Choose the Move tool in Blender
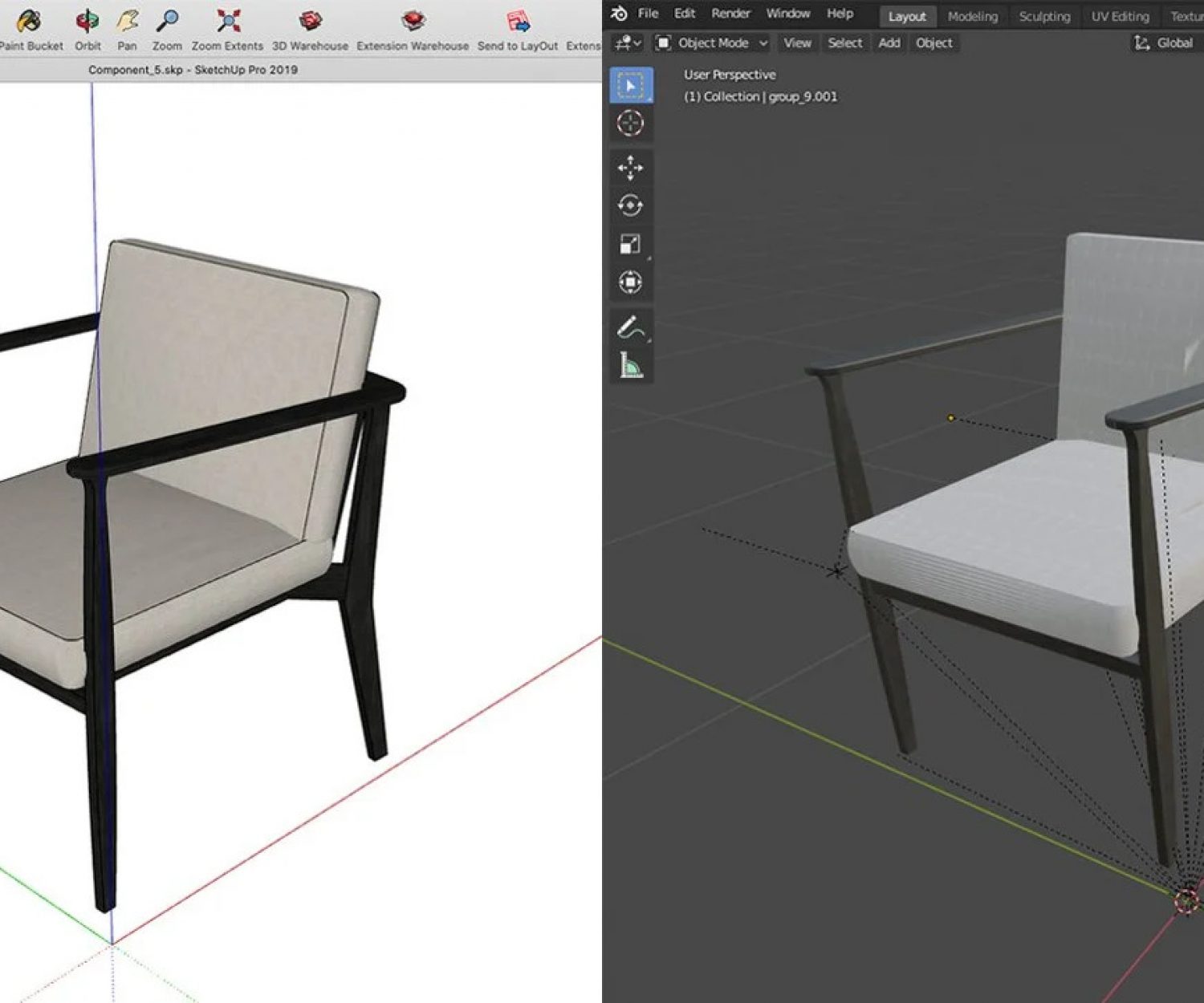The image size is (1204, 1003). coord(631,168)
